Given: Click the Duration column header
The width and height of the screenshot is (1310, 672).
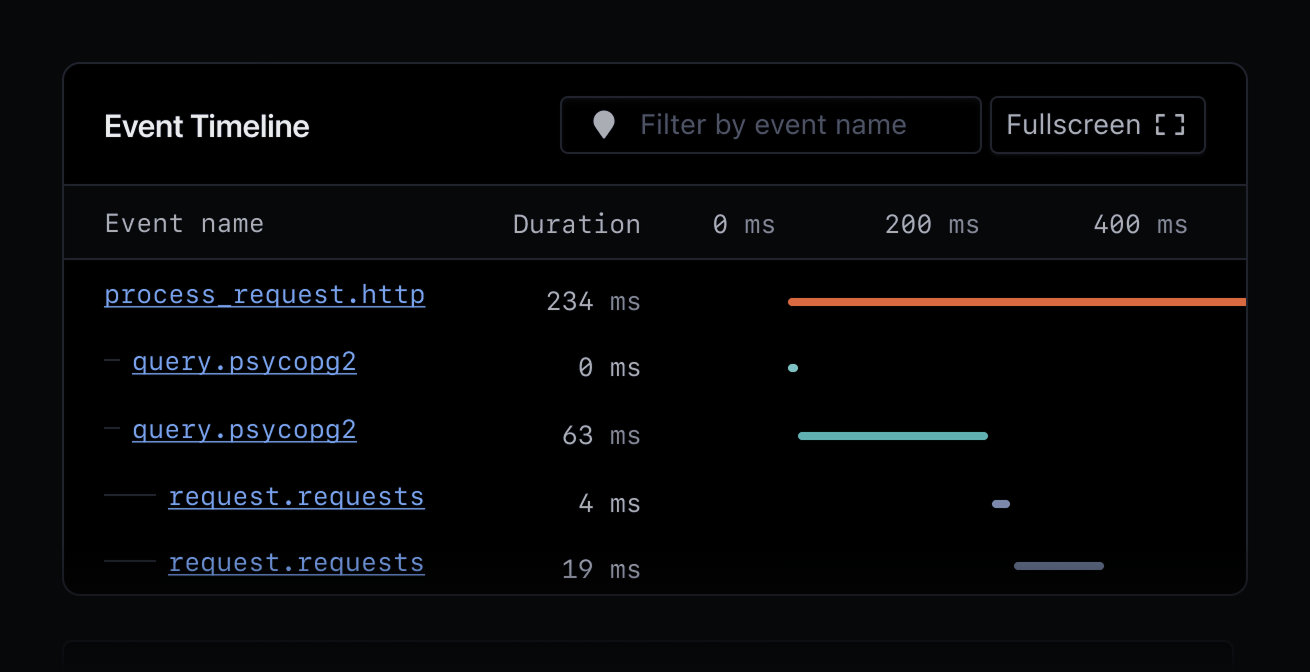Looking at the screenshot, I should click(x=577, y=224).
